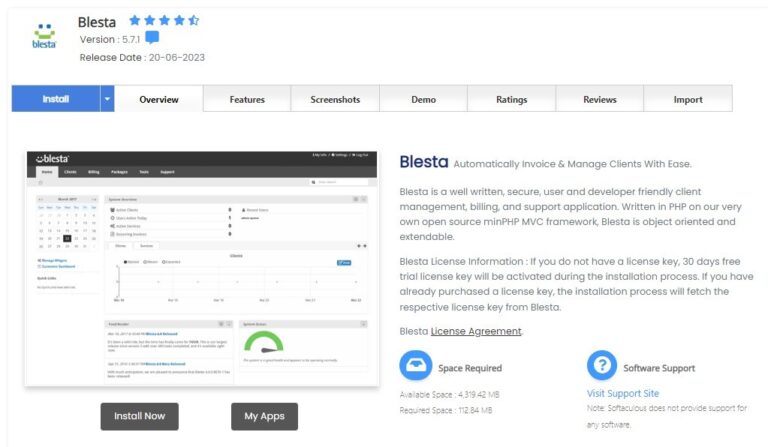Switch to the Overview tab
This screenshot has width=768, height=447.
(159, 99)
